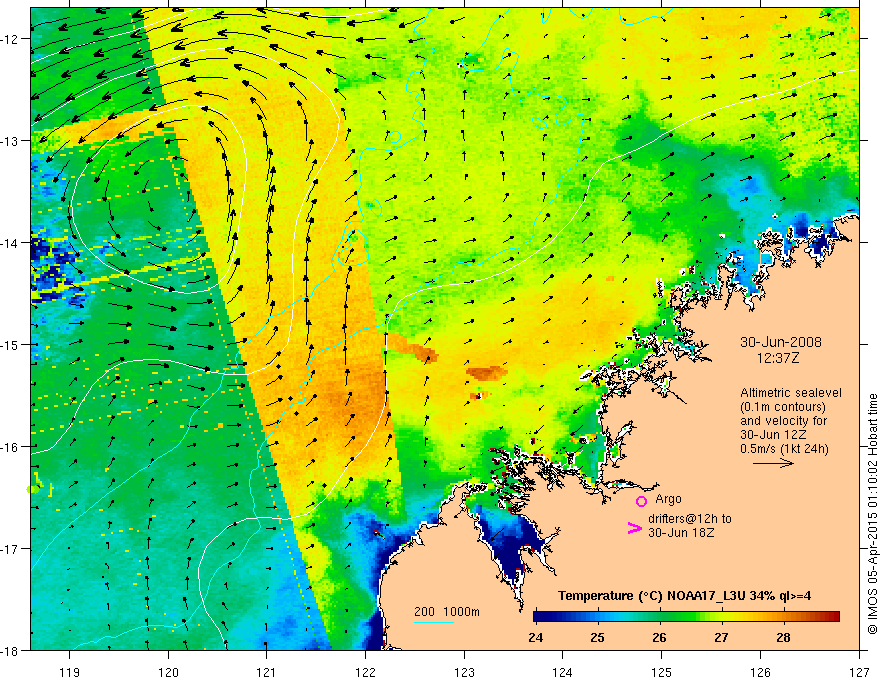Click the longitude axis label 119
880x680 pixels.
70,673
